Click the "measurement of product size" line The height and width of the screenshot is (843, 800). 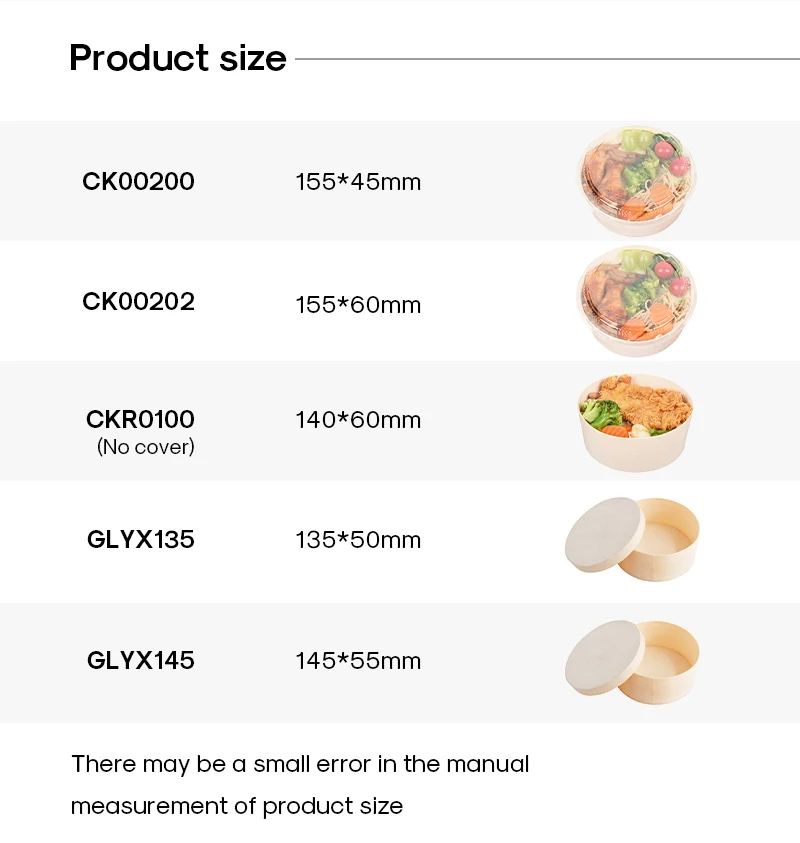click(237, 806)
